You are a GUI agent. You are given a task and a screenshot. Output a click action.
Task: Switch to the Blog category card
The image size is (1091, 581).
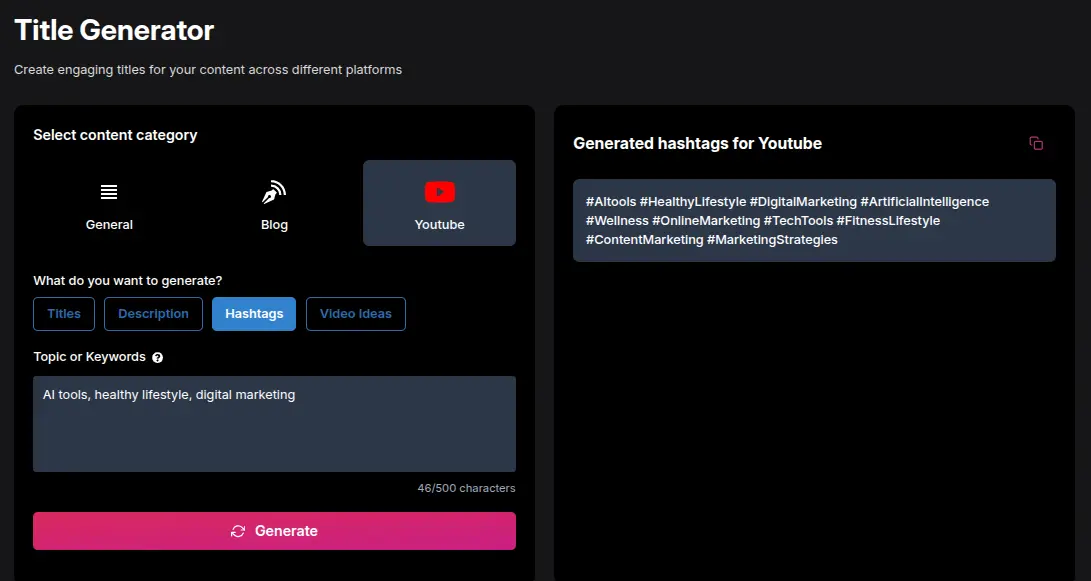point(274,203)
